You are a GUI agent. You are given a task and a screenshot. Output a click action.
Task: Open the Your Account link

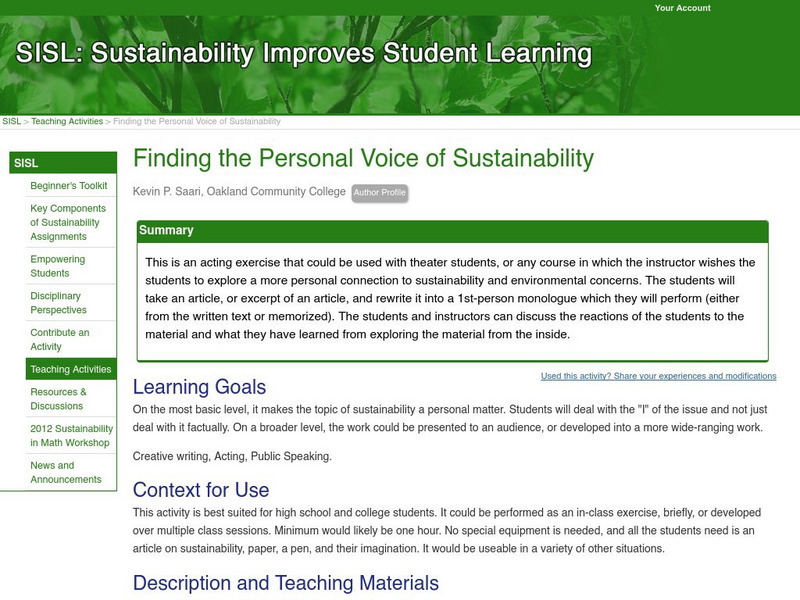tap(682, 8)
